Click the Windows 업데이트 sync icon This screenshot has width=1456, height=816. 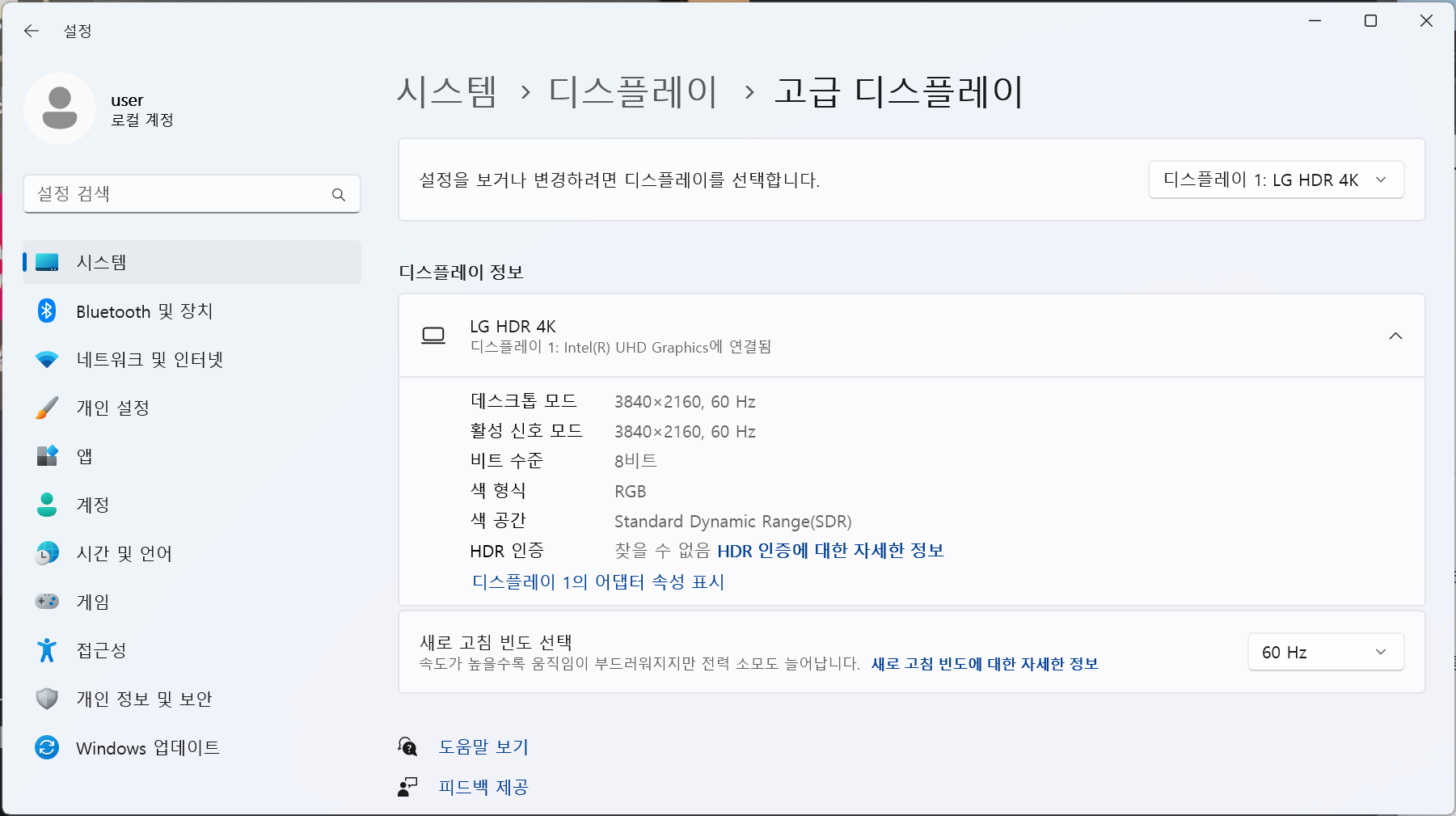point(47,747)
